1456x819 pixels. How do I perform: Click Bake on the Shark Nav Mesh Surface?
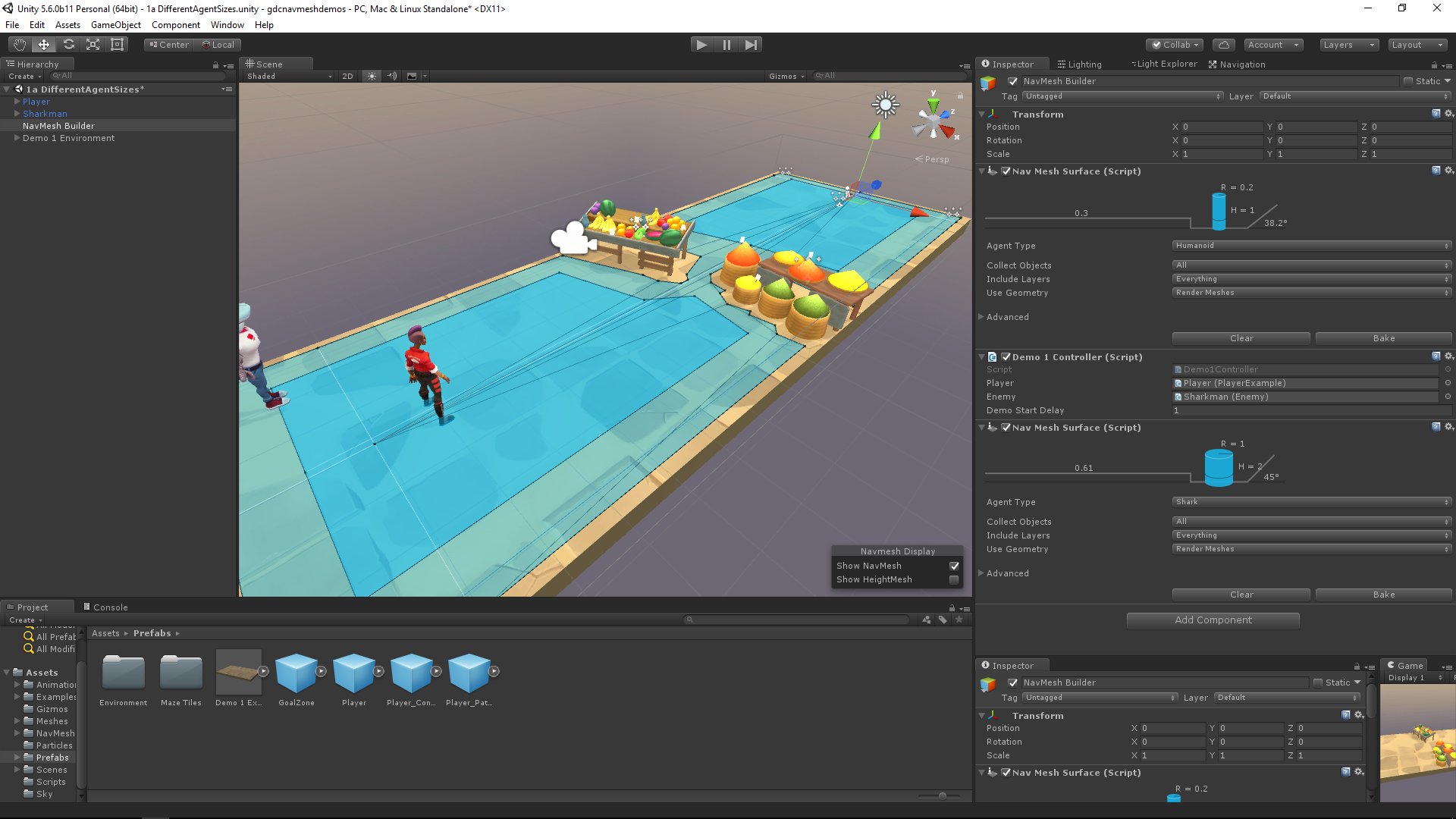point(1383,594)
